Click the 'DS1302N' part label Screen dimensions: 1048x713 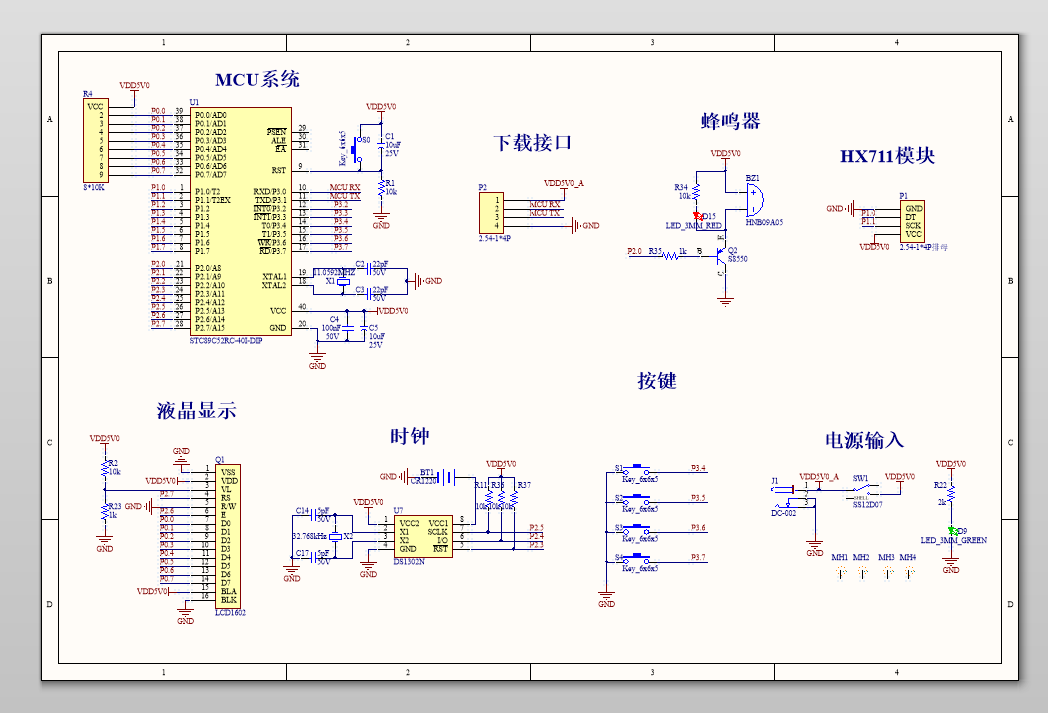(x=409, y=562)
